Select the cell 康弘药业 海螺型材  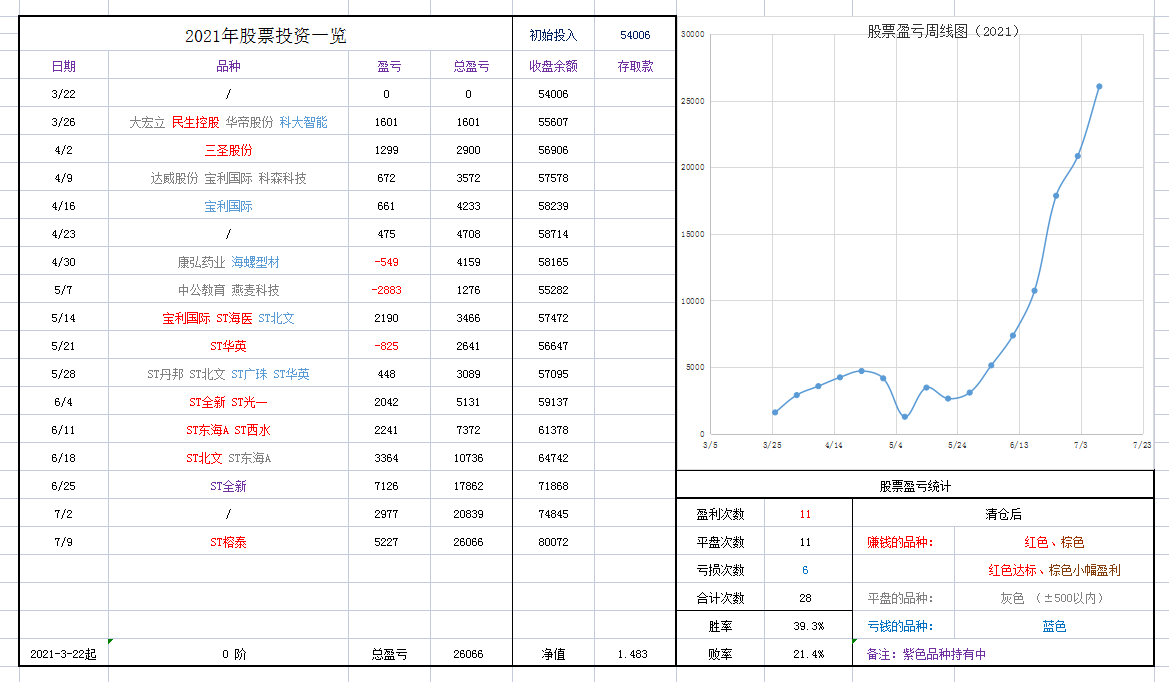(228, 262)
